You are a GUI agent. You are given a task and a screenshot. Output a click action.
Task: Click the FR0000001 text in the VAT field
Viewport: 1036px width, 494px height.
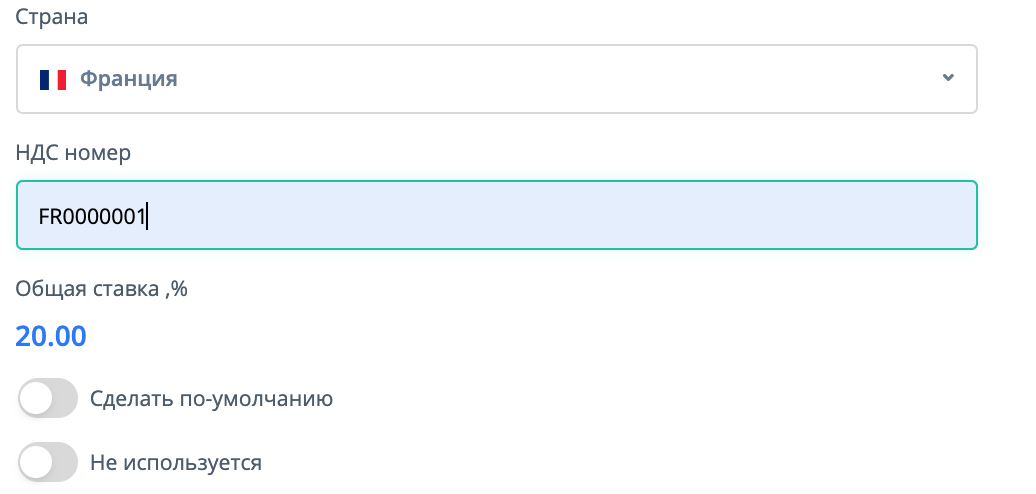[92, 216]
